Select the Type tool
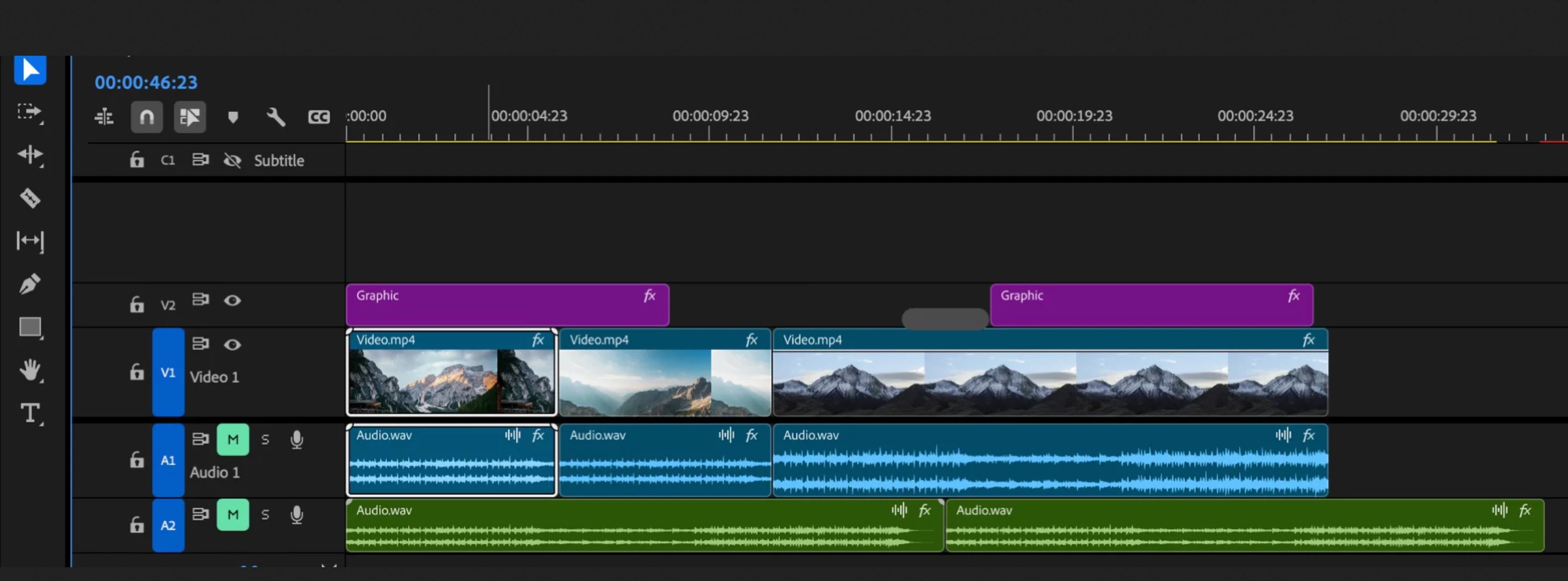Image resolution: width=1568 pixels, height=581 pixels. [29, 413]
